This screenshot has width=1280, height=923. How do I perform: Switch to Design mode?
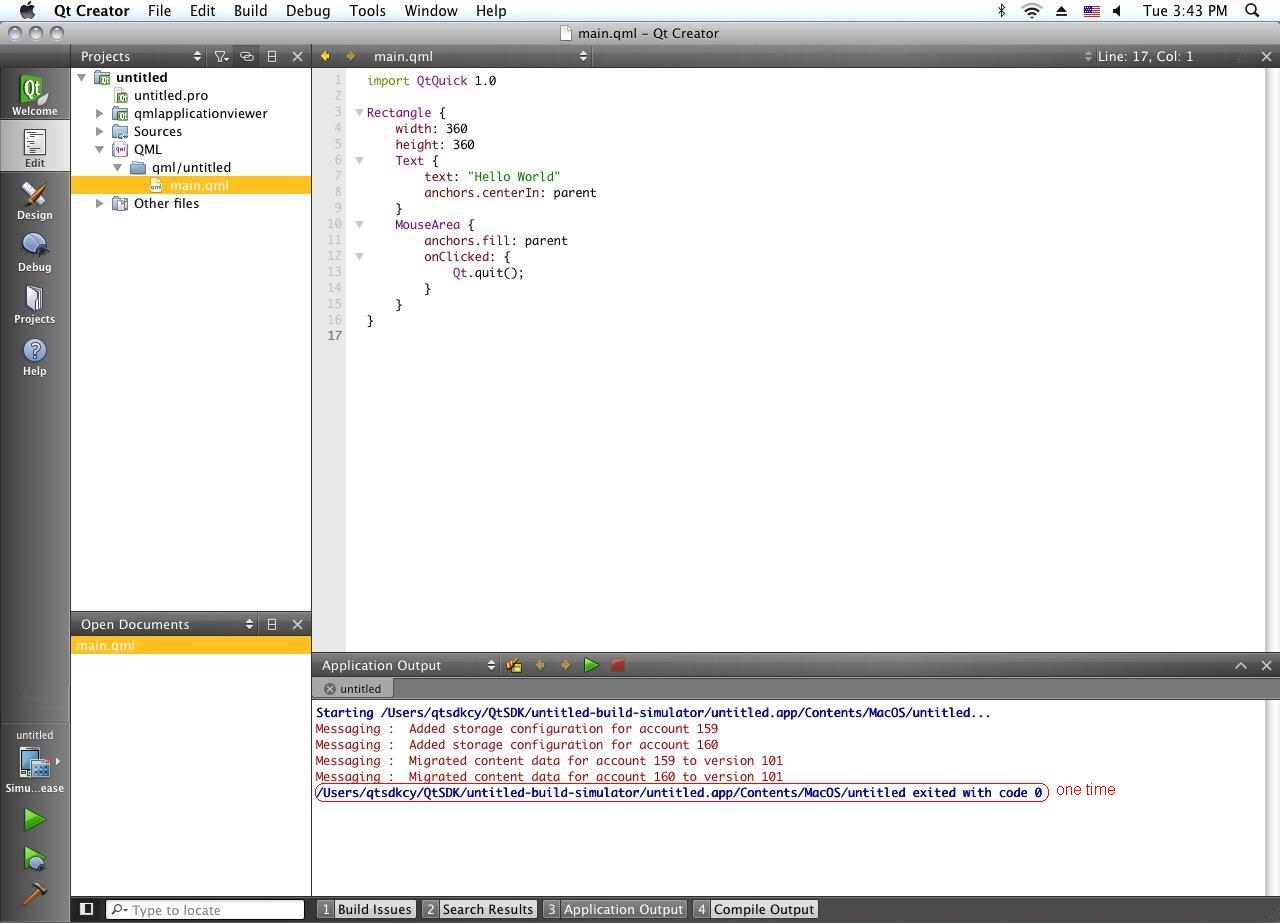click(x=34, y=199)
